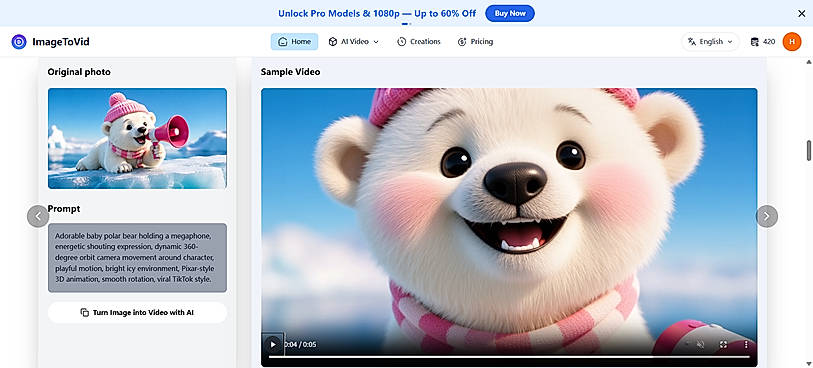Show the next sample with right arrow

(767, 216)
